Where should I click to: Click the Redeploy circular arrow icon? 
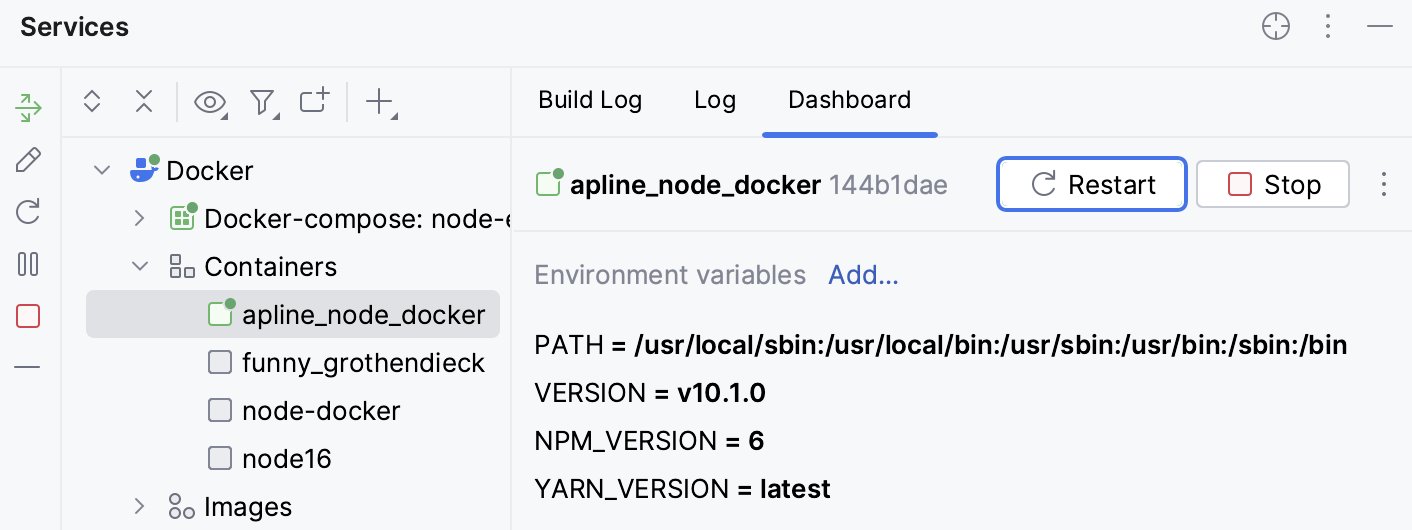tap(29, 212)
